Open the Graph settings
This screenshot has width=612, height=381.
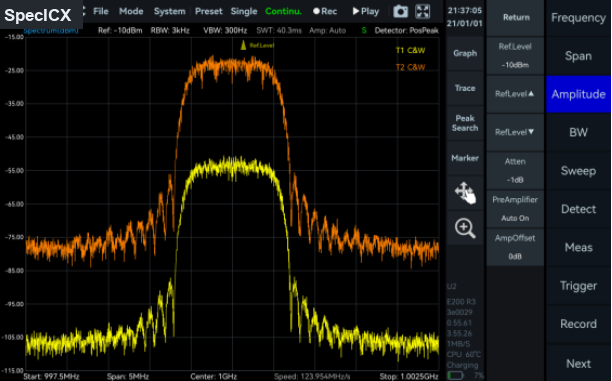coord(465,53)
